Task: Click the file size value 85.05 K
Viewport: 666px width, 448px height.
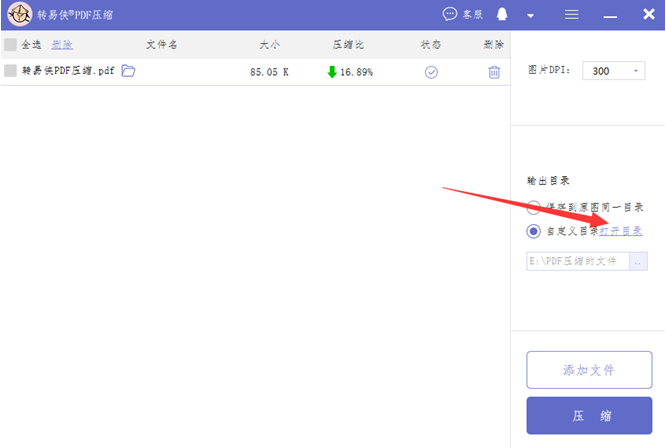Action: pyautogui.click(x=269, y=72)
